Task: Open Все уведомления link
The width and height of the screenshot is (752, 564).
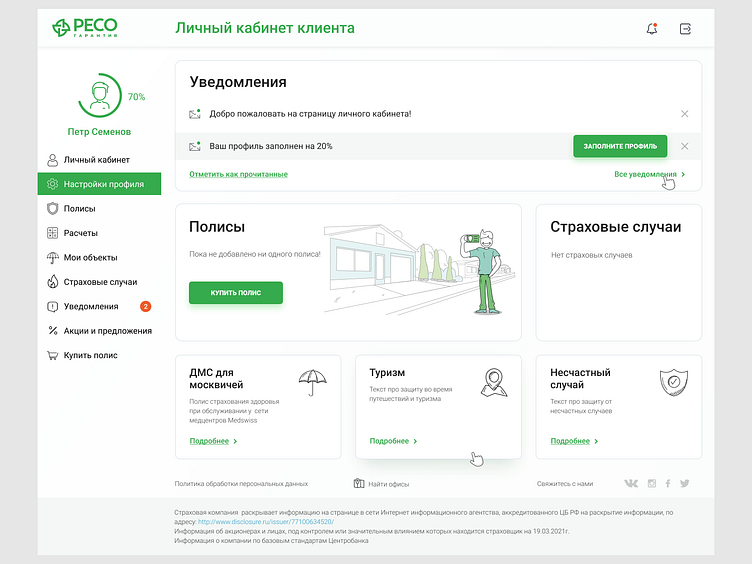Action: 646,174
